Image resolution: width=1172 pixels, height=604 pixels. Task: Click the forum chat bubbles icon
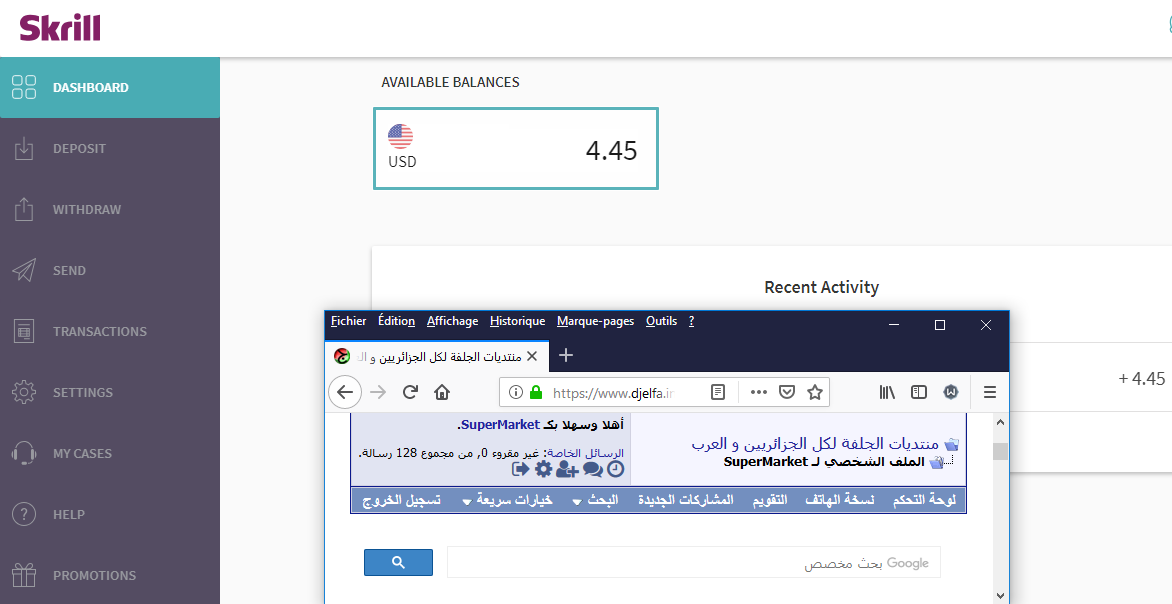click(x=593, y=469)
